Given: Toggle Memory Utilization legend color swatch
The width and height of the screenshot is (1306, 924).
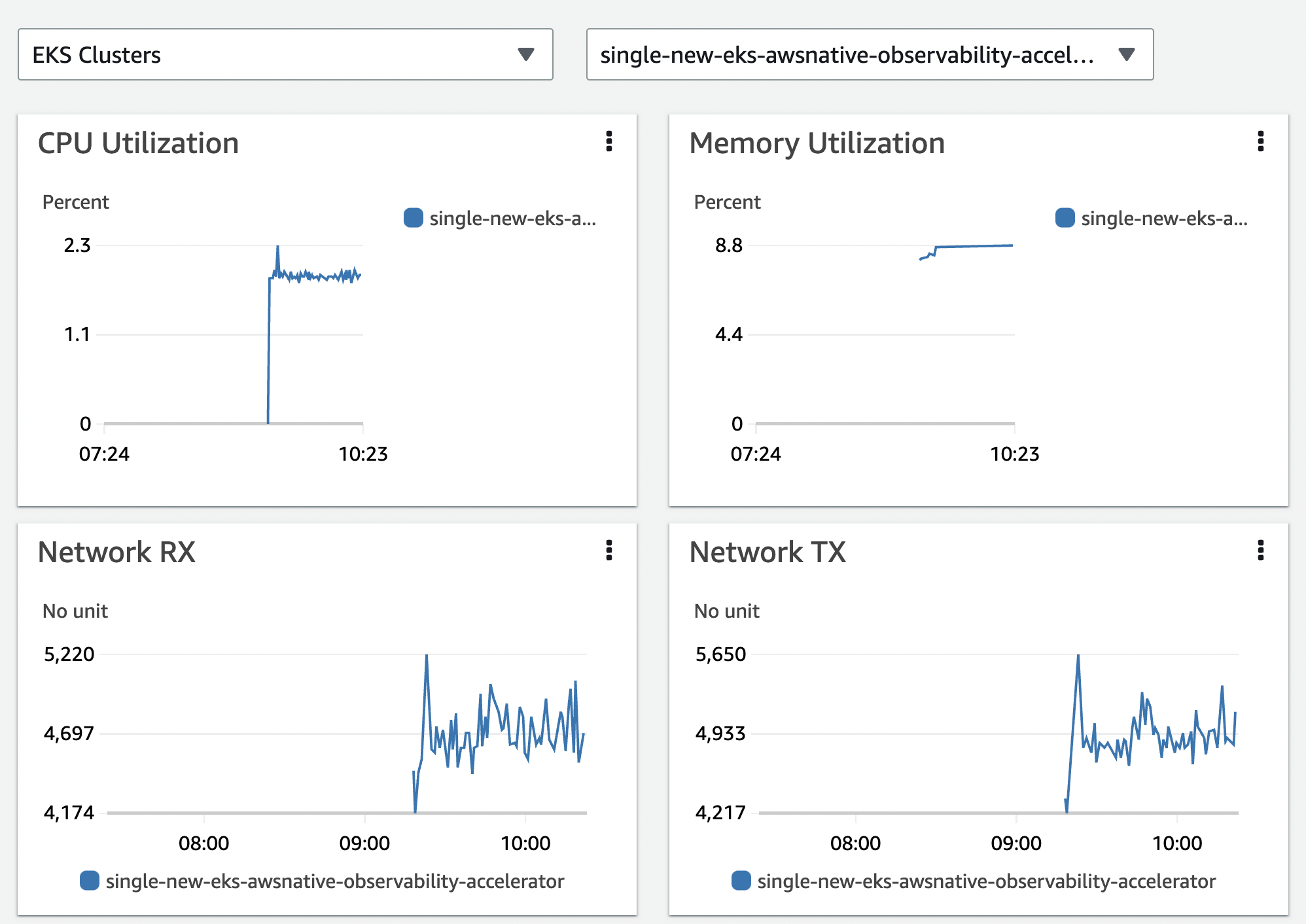Looking at the screenshot, I should click(1065, 218).
